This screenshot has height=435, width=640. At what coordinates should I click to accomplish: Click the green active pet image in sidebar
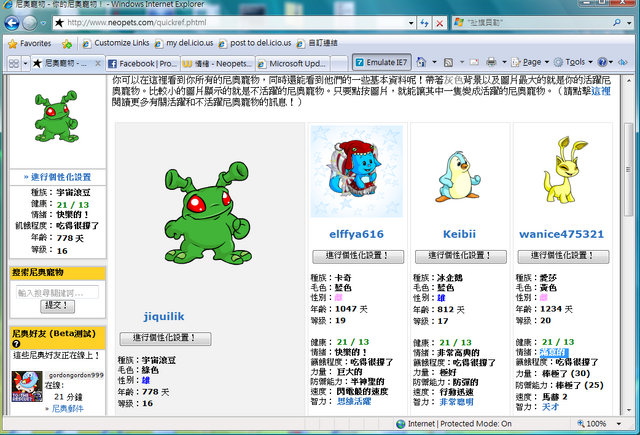56,117
